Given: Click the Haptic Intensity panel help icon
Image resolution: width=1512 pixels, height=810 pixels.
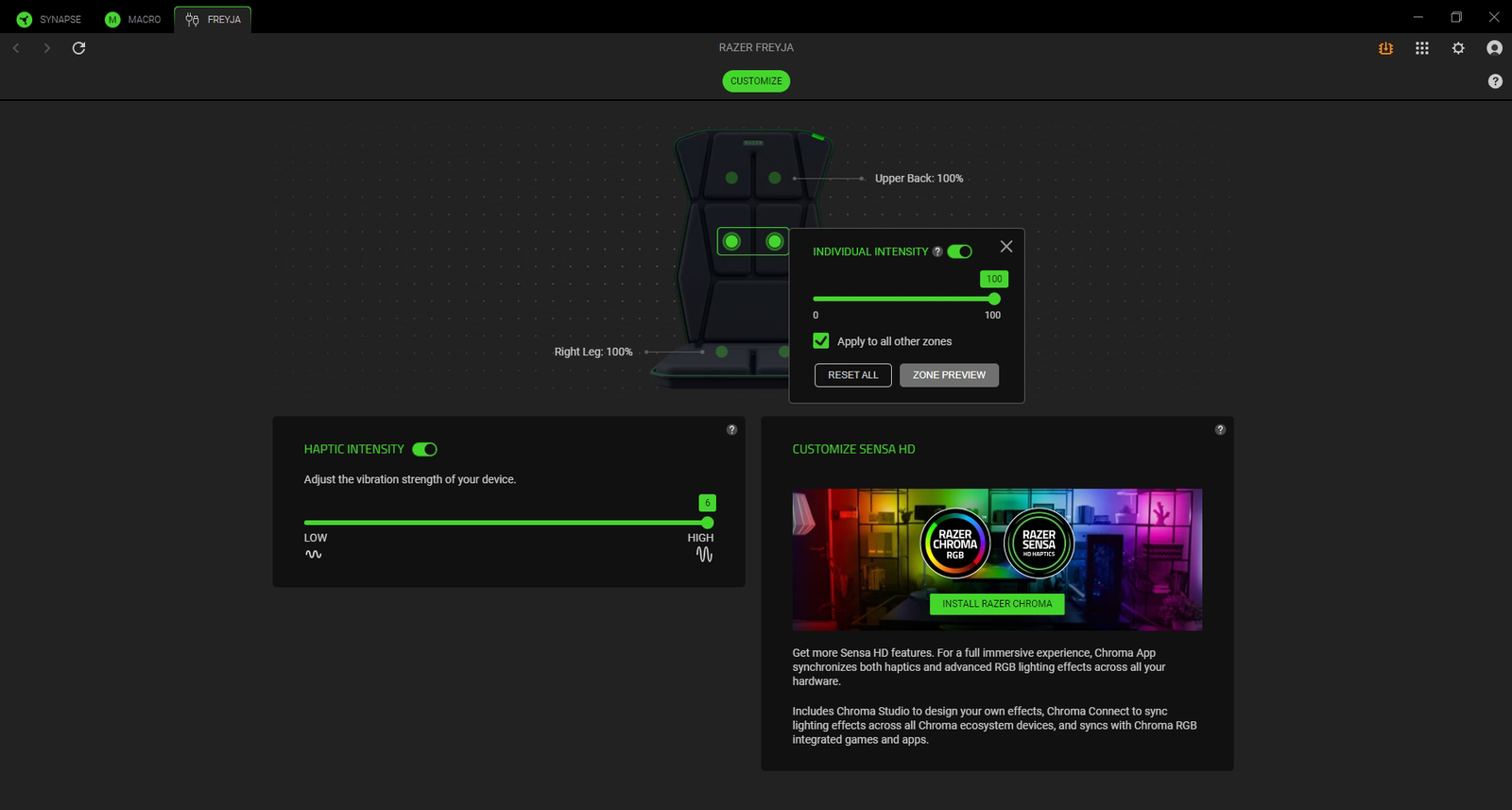Looking at the screenshot, I should click(x=731, y=430).
